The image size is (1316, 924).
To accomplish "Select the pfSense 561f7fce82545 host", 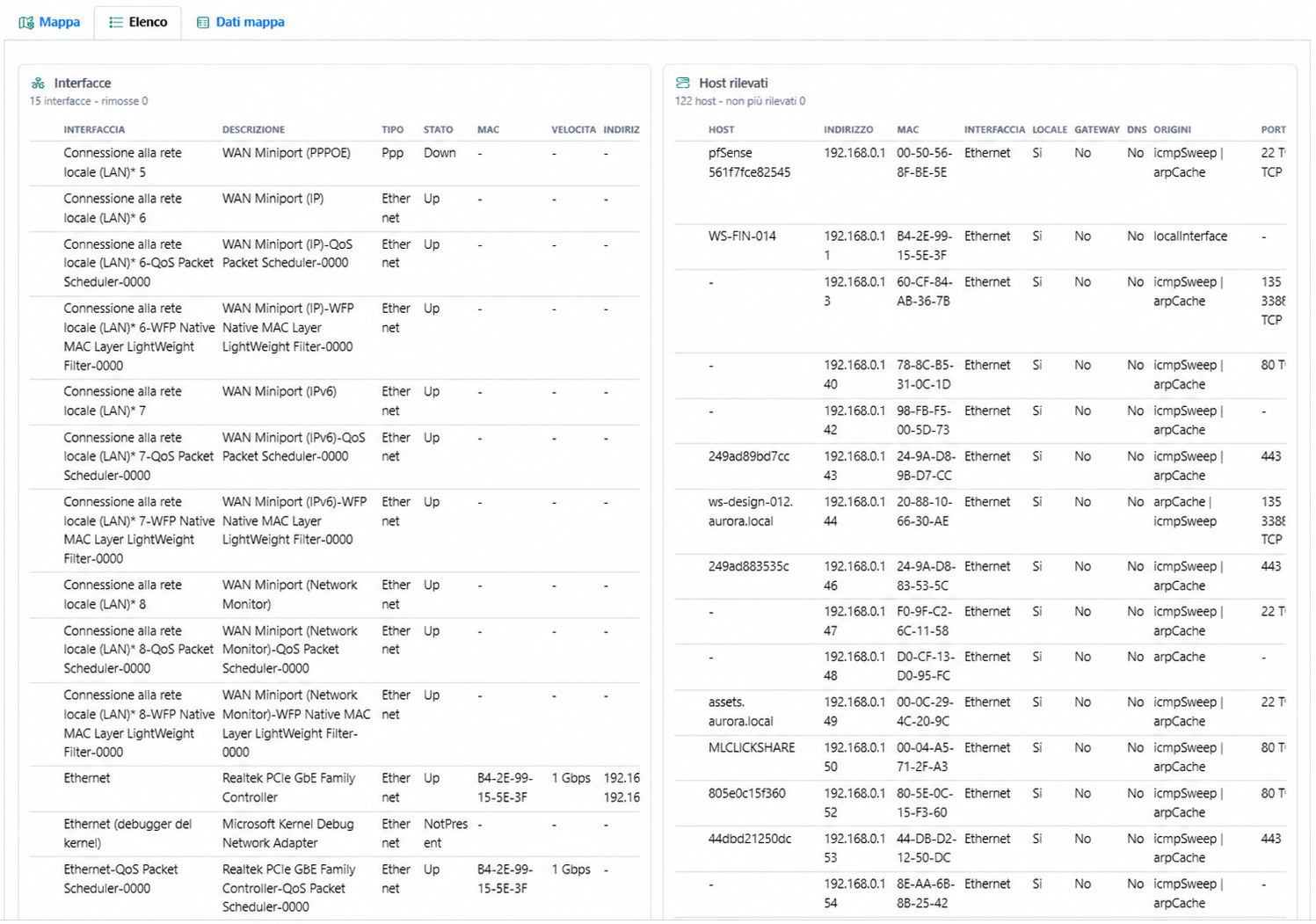I will click(x=749, y=163).
